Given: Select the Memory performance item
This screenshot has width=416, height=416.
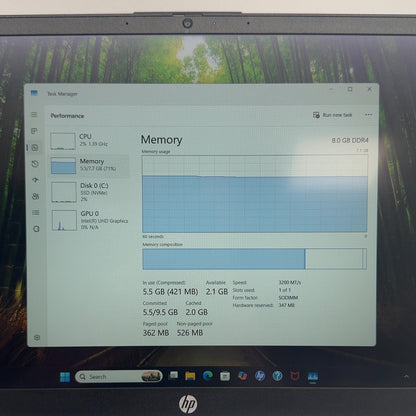Looking at the screenshot, I should tap(89, 165).
